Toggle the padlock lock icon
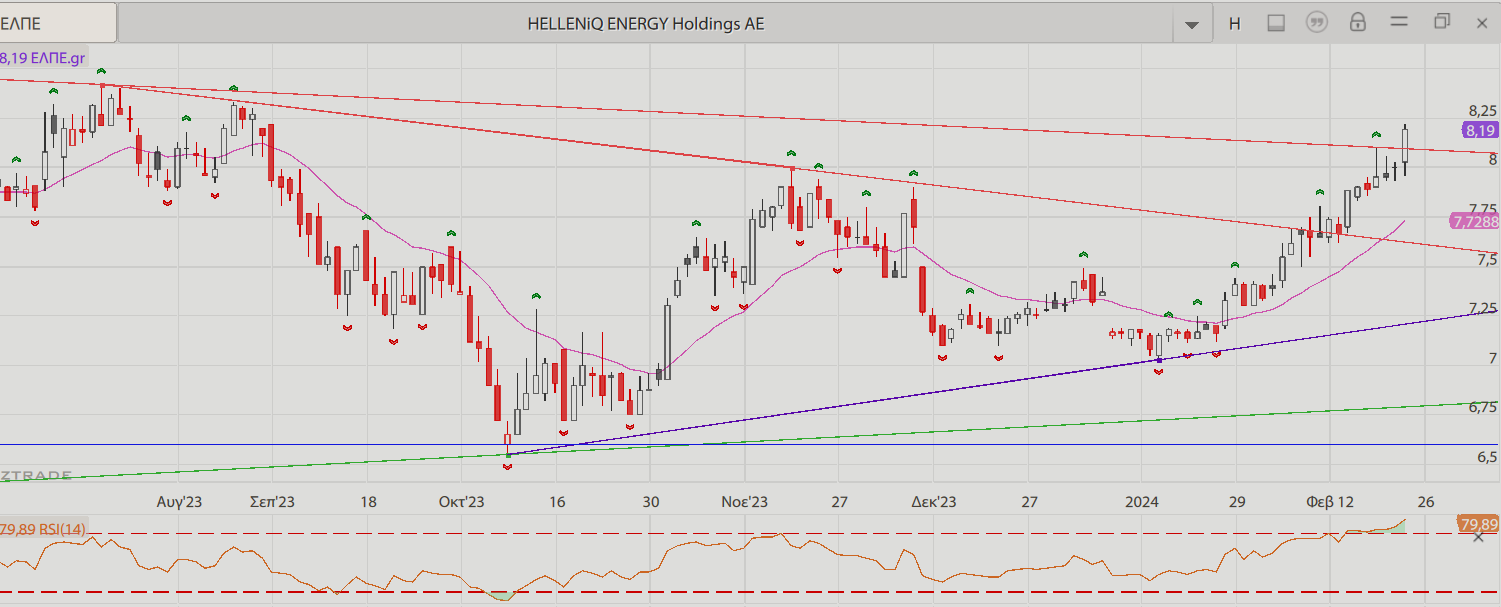 pos(1358,22)
